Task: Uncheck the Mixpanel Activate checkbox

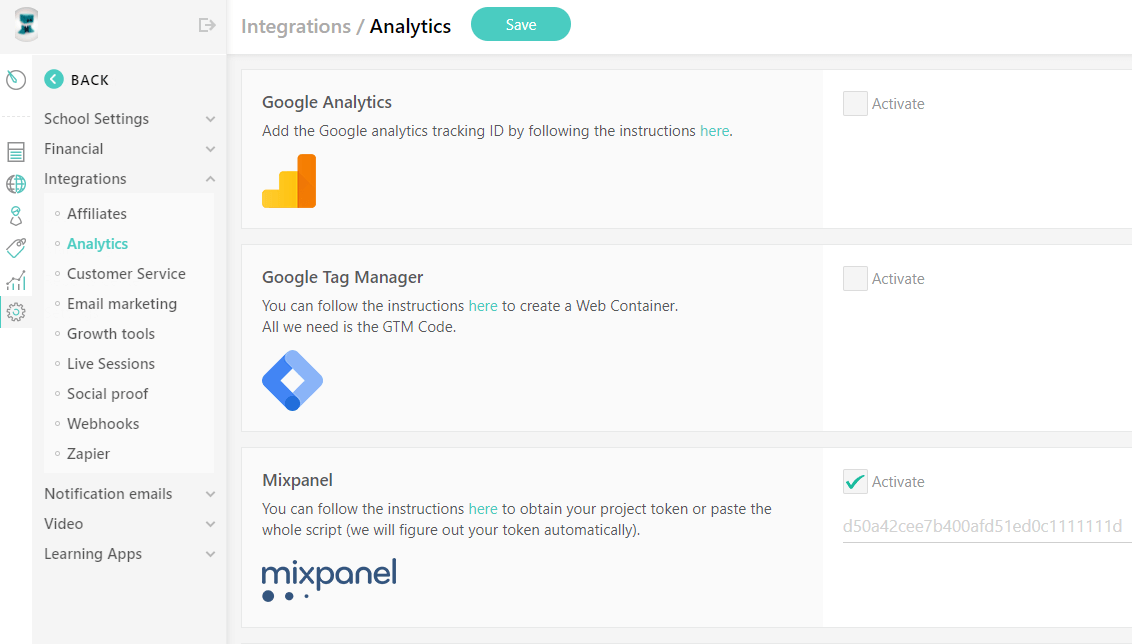Action: [x=855, y=482]
